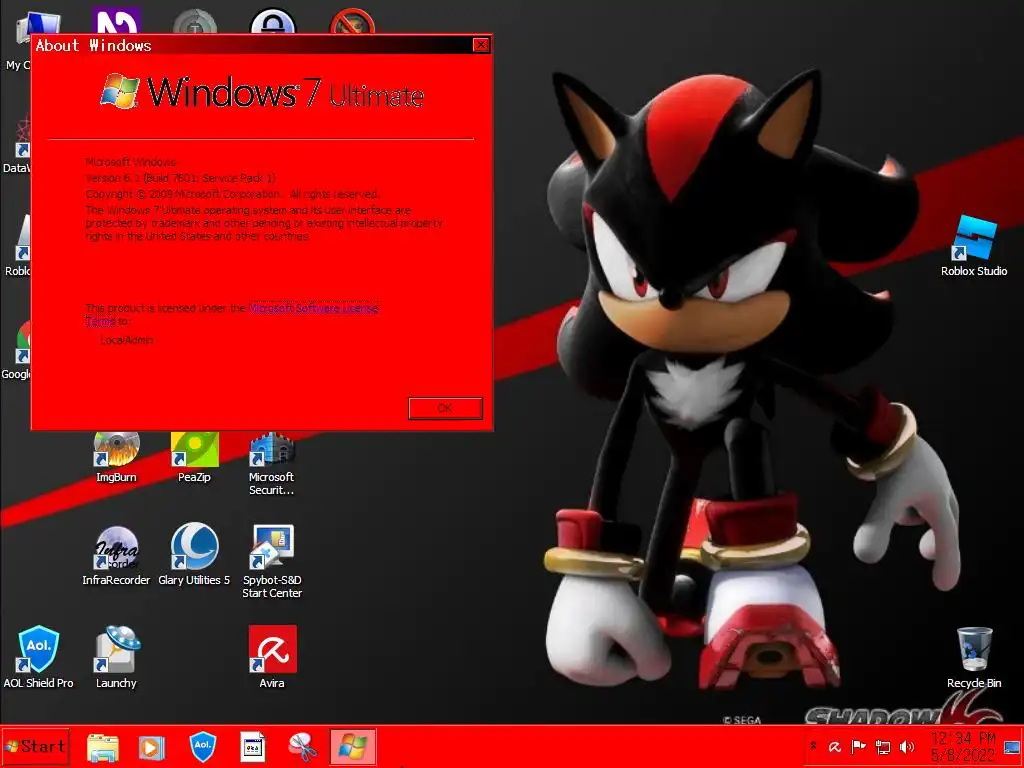1024x768 pixels.
Task: Open the network status tray icon
Action: pos(883,746)
